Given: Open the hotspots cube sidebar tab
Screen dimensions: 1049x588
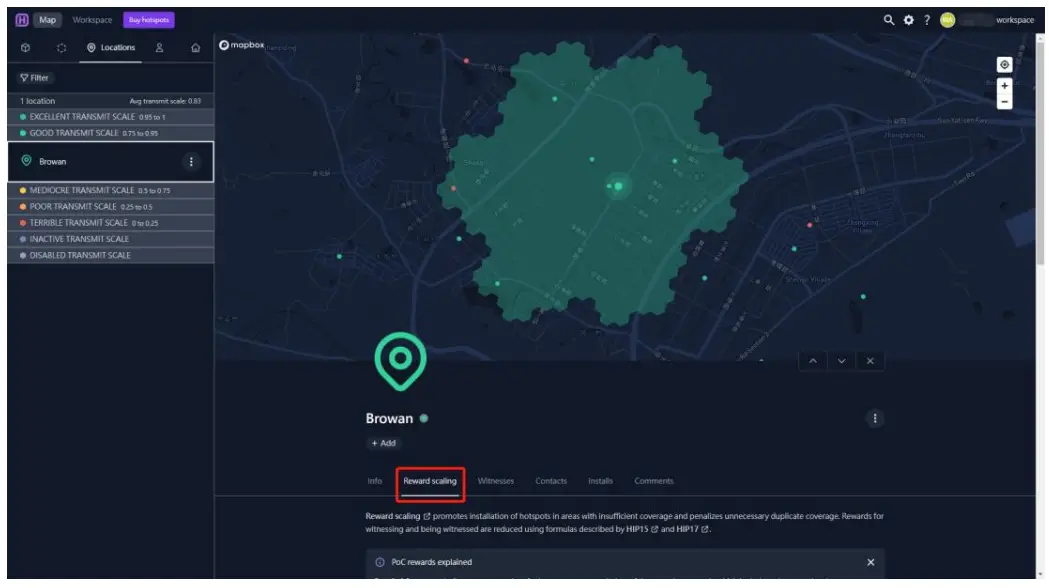Looking at the screenshot, I should pyautogui.click(x=25, y=47).
